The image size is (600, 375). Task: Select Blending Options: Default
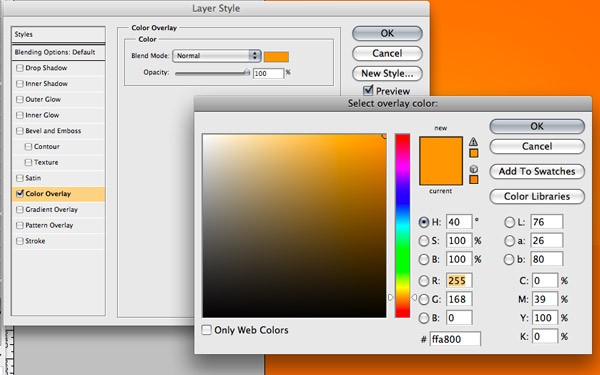pyautogui.click(x=58, y=52)
